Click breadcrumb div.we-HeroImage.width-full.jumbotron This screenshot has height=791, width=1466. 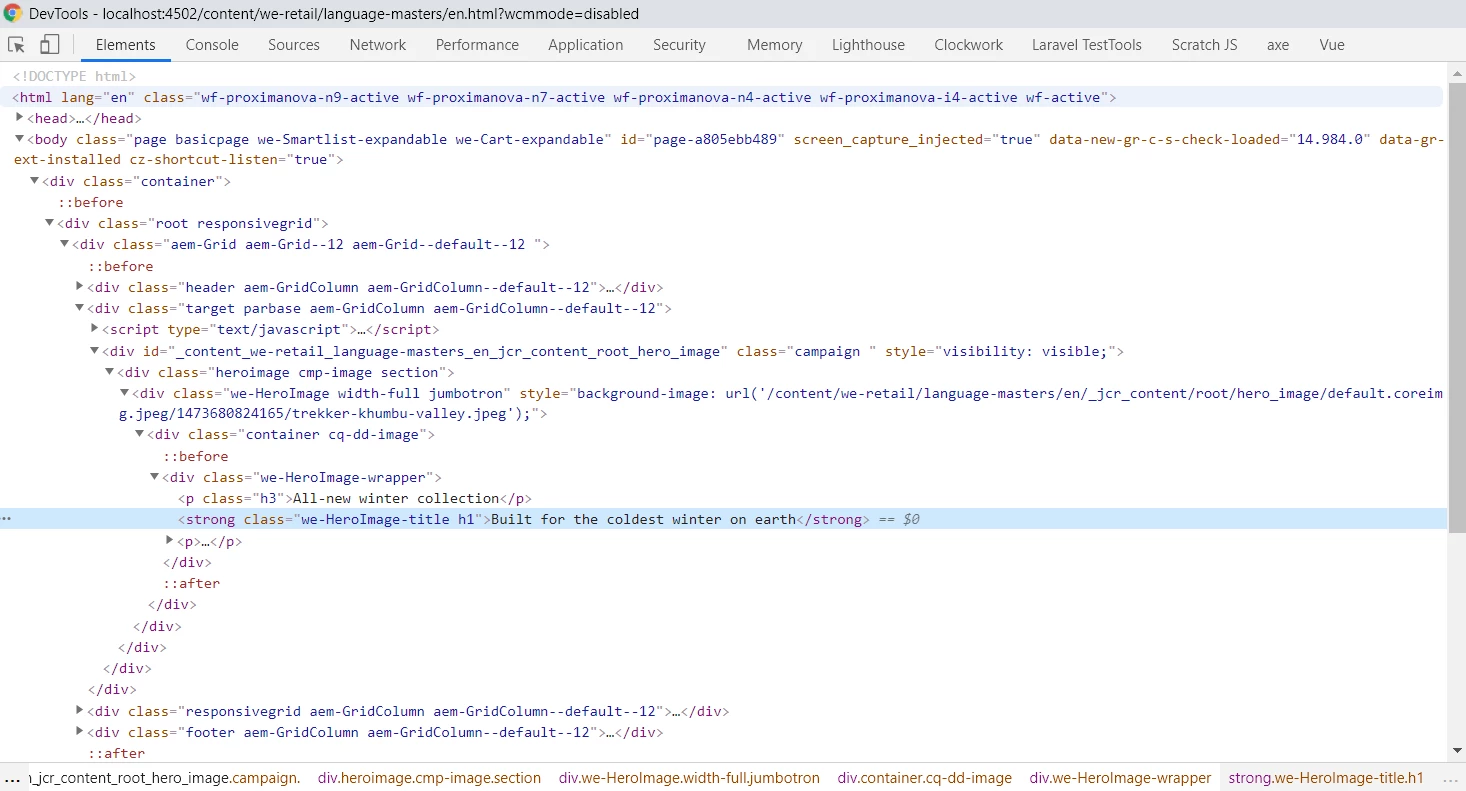pyautogui.click(x=689, y=778)
